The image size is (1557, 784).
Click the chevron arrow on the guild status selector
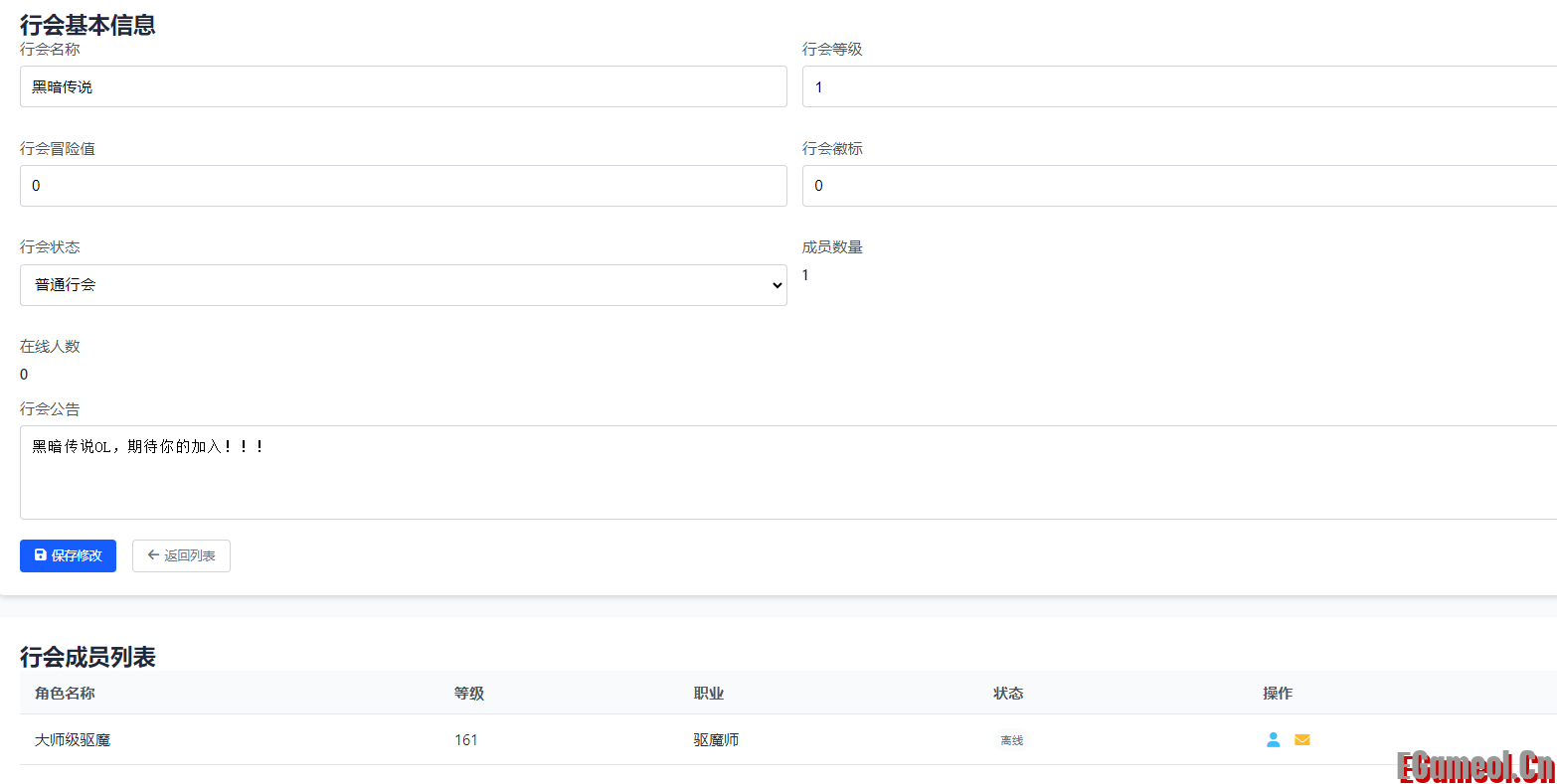pyautogui.click(x=778, y=285)
